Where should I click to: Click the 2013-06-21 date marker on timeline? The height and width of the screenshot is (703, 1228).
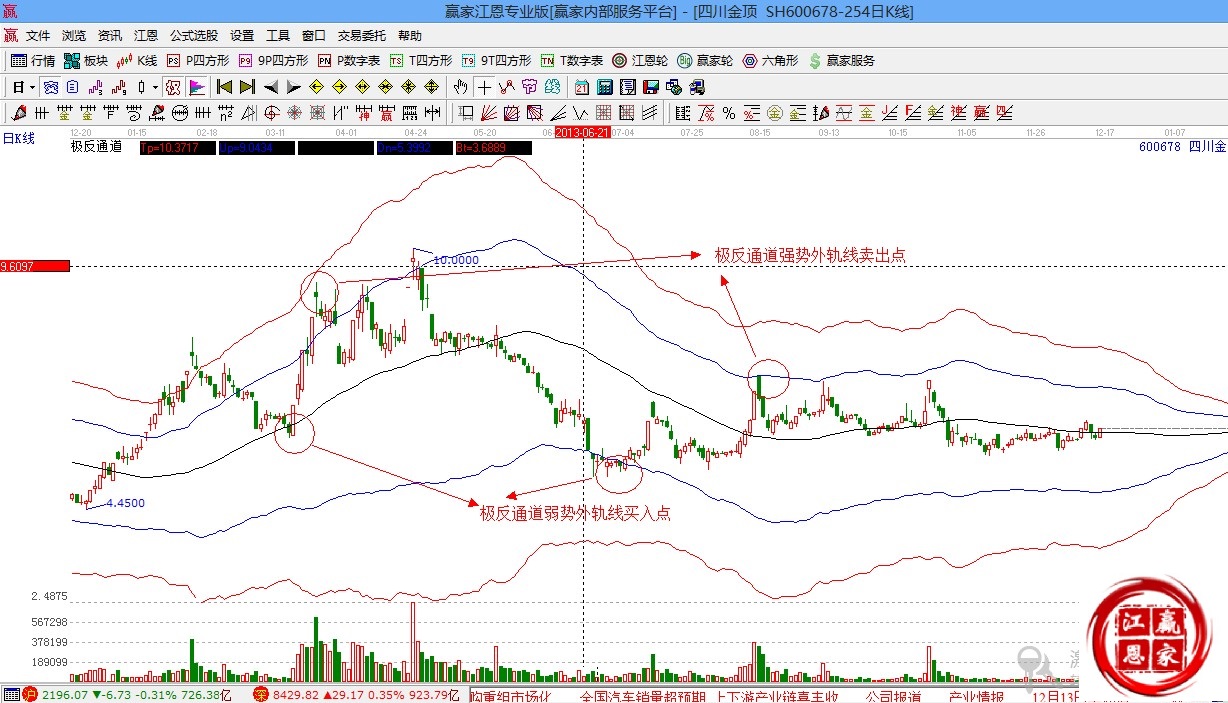[x=582, y=132]
